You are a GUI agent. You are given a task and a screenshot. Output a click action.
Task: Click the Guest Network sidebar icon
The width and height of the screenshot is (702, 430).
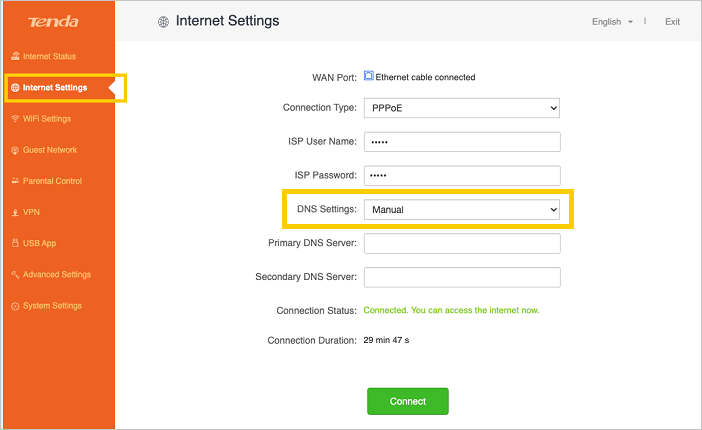point(15,150)
